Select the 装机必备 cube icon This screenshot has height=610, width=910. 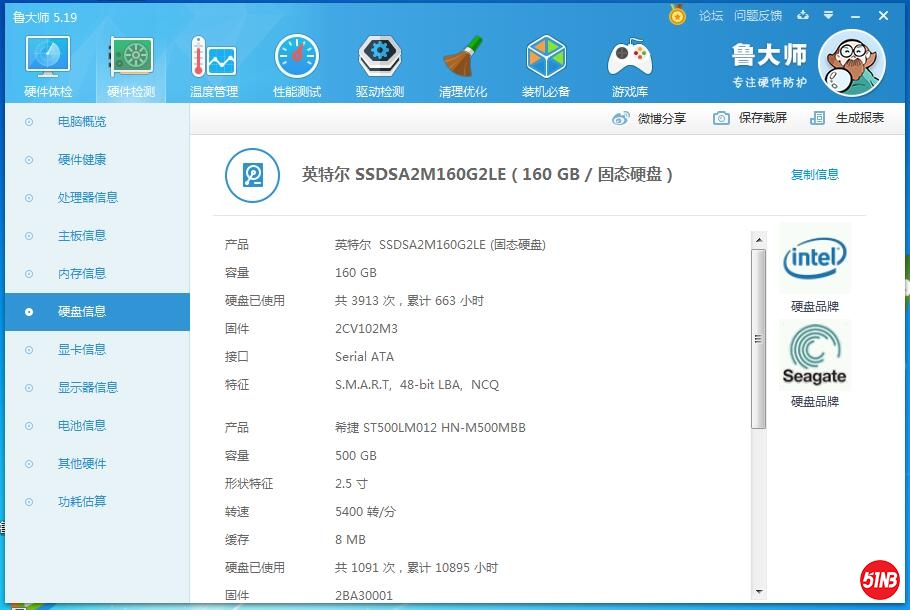546,60
